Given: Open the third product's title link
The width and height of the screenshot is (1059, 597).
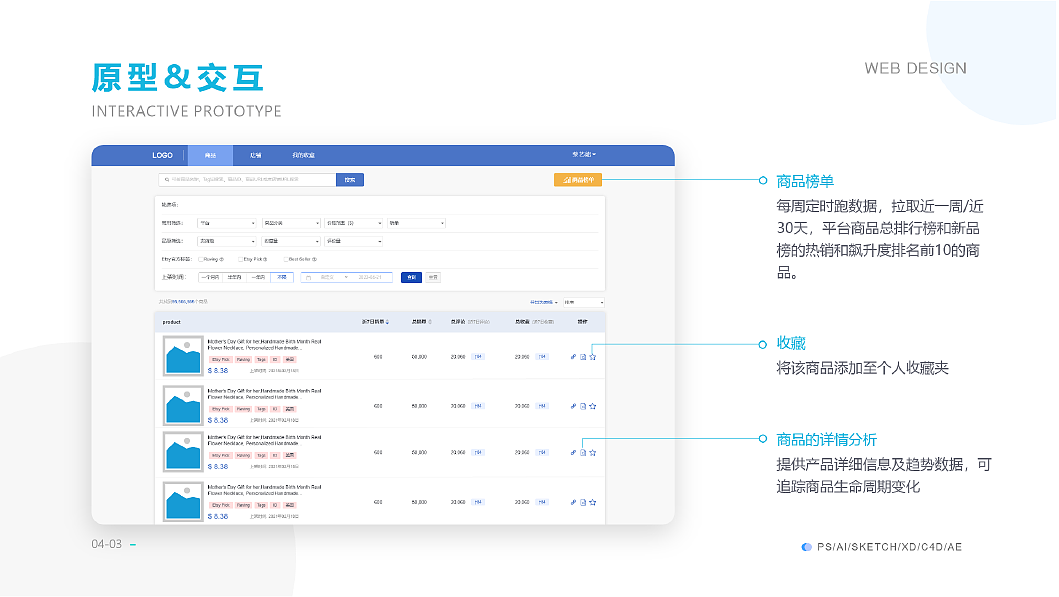Looking at the screenshot, I should (x=264, y=440).
